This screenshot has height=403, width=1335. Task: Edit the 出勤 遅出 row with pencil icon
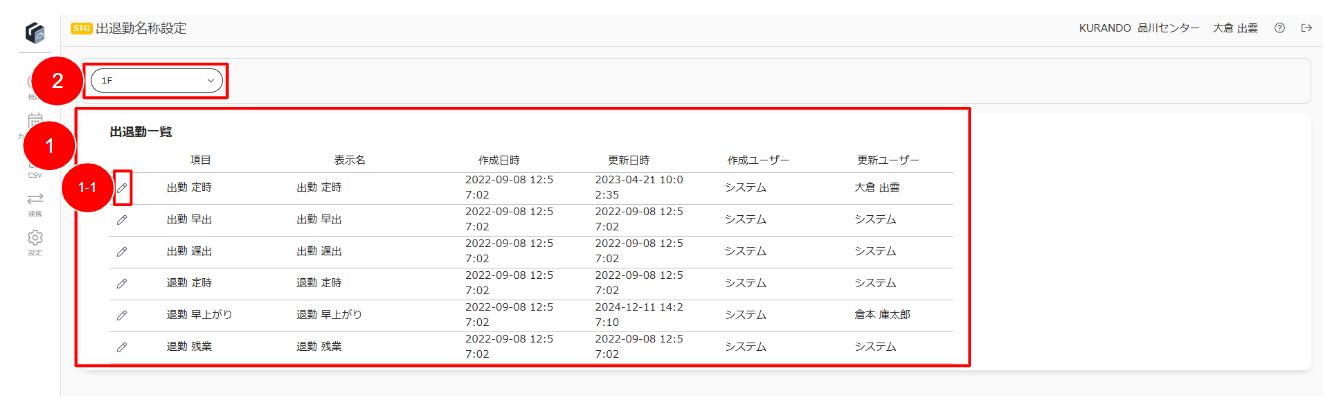[x=122, y=251]
